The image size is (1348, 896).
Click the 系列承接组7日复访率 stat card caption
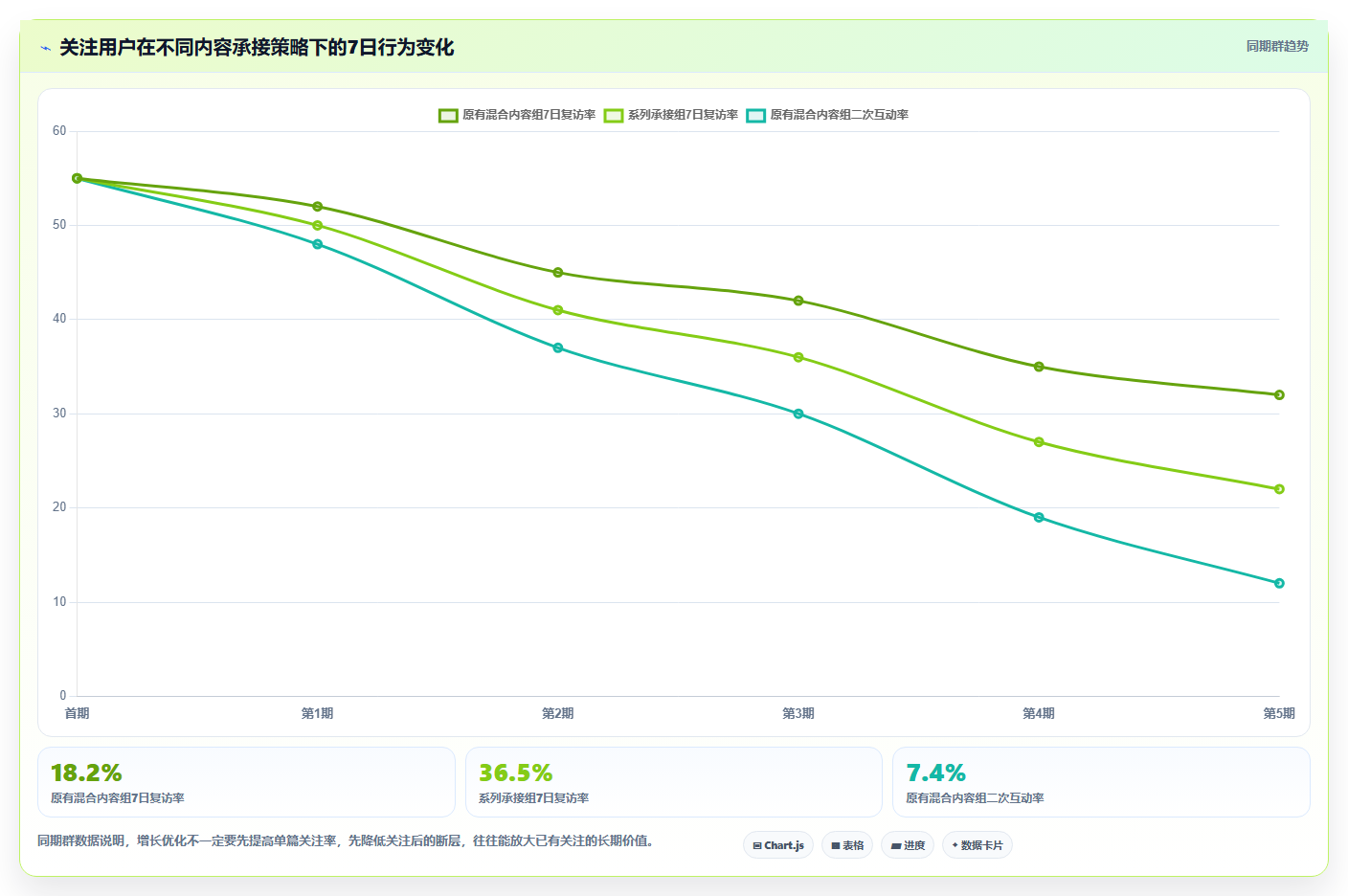(x=534, y=798)
